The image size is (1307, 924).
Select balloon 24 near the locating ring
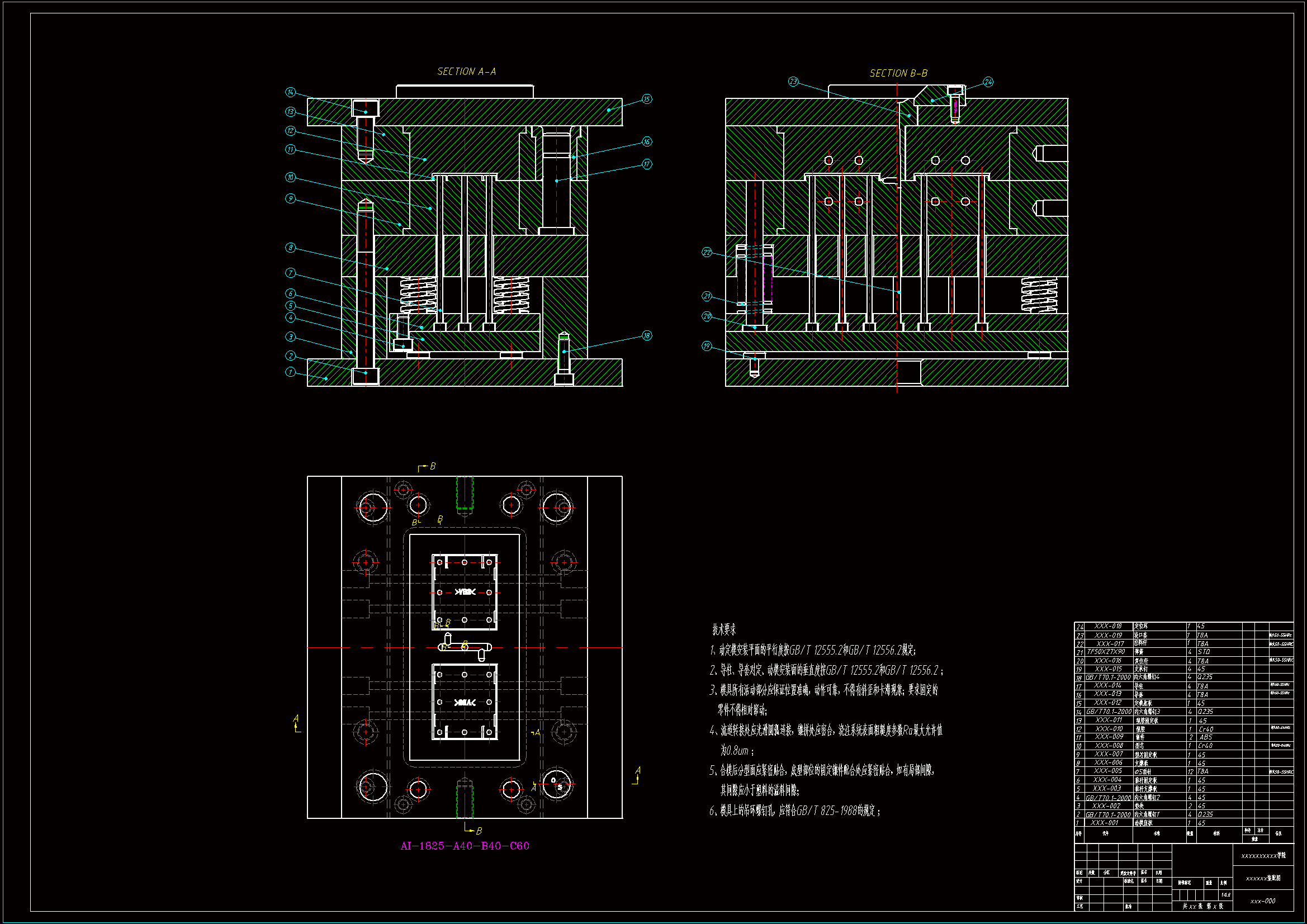[988, 82]
